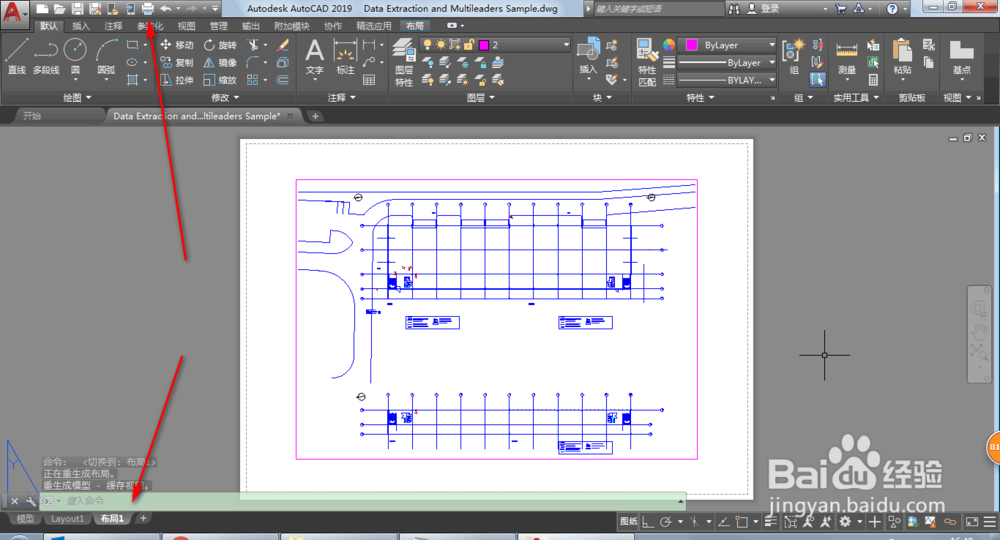The width and height of the screenshot is (1000, 540).
Task: Expand the Layers (图层) panel
Action: click(480, 98)
